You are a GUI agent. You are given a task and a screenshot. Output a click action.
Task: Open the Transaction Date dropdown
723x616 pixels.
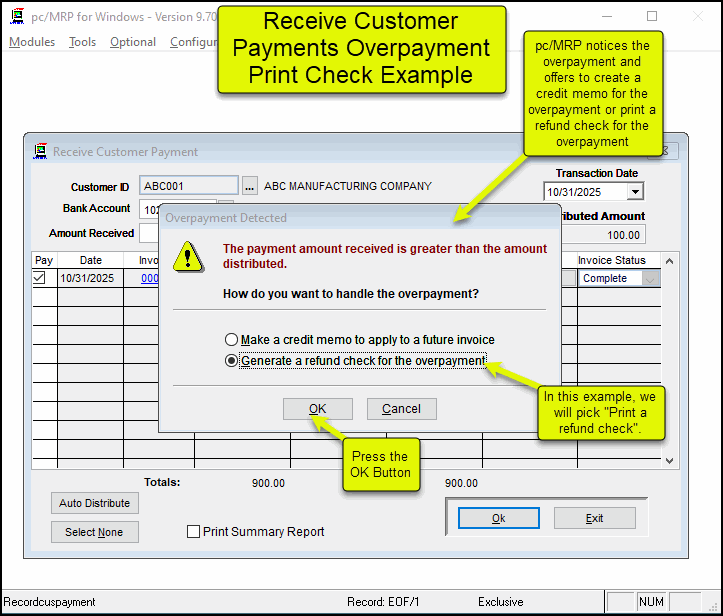(634, 192)
